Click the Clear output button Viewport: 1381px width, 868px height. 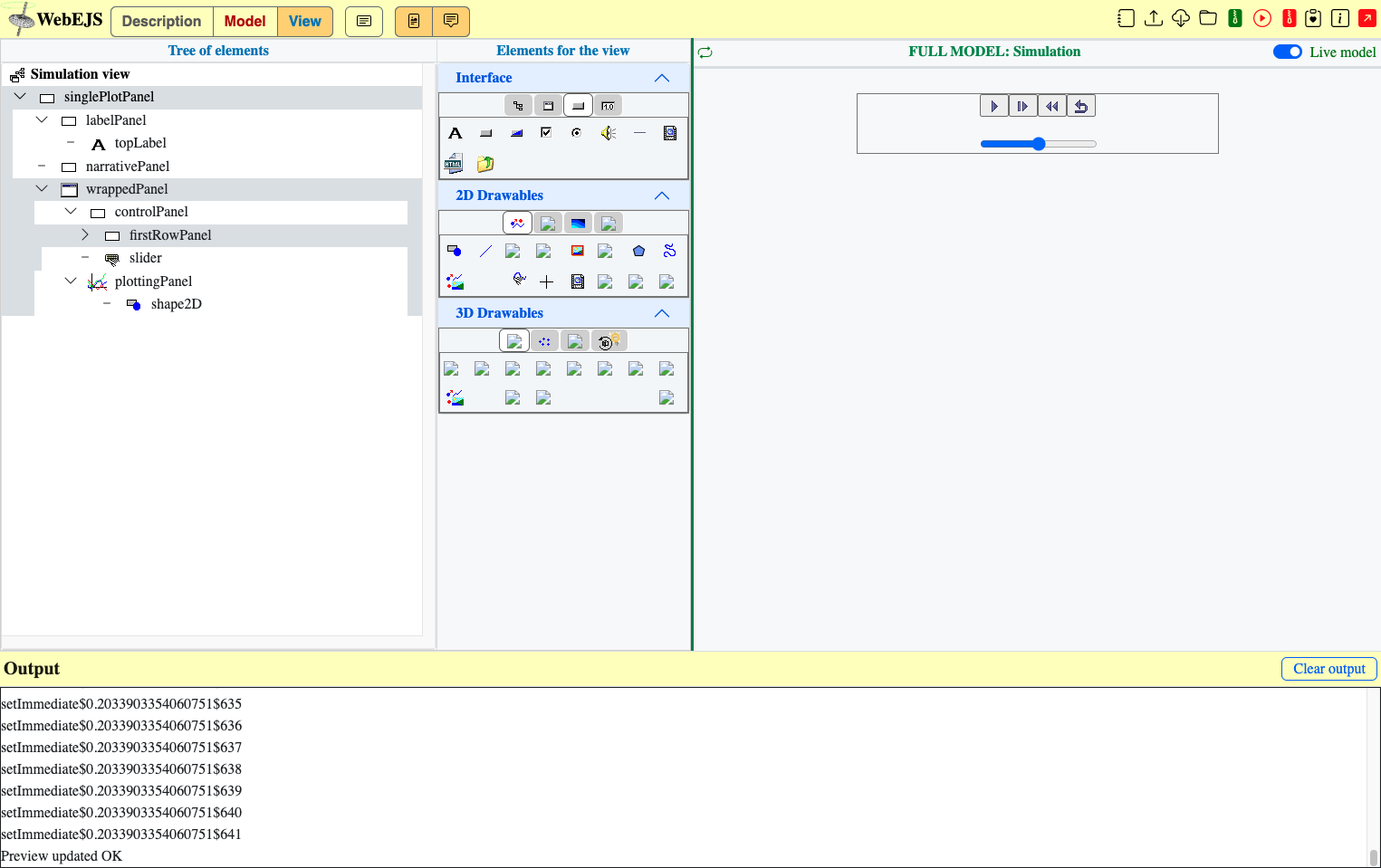(1328, 669)
